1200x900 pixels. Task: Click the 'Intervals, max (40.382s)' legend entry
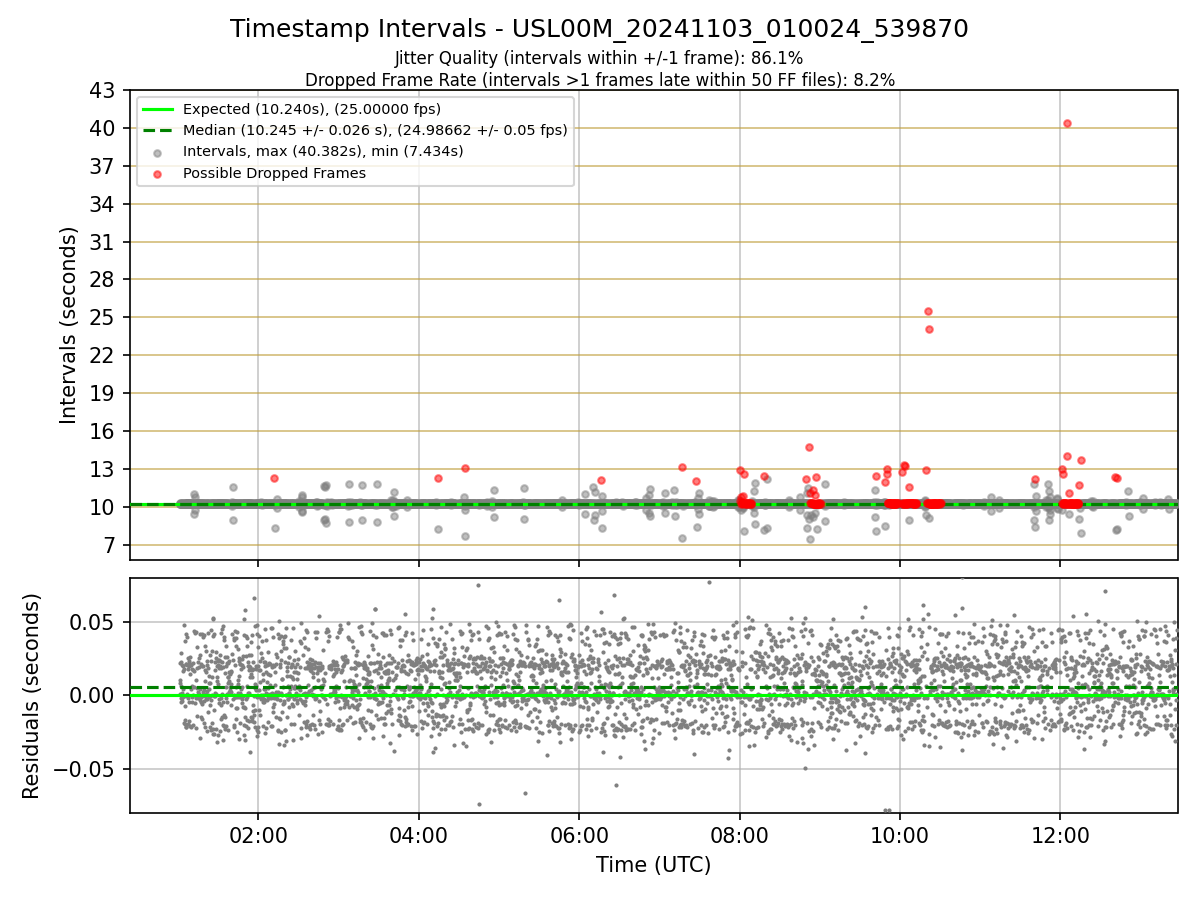click(x=323, y=151)
